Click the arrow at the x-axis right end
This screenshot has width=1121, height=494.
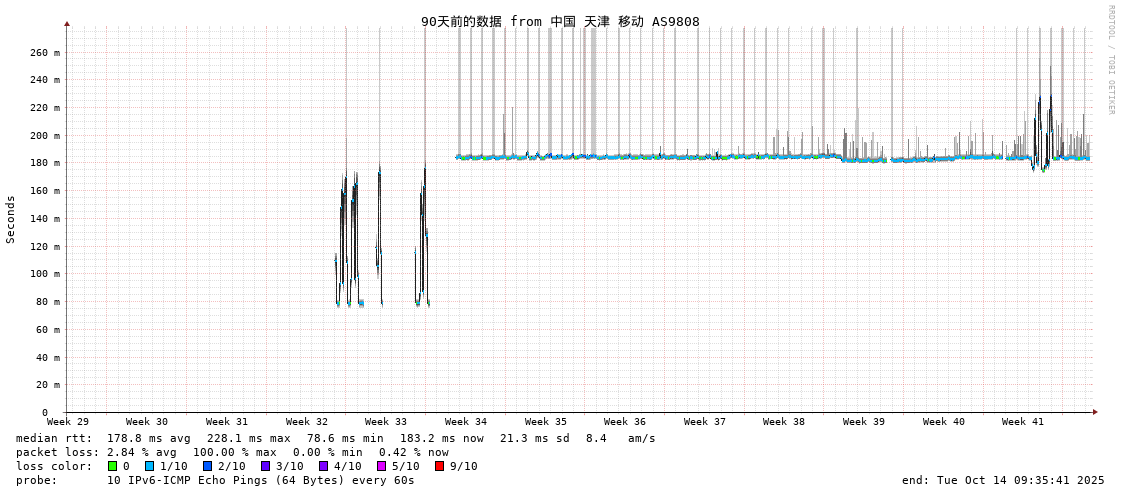tap(1095, 411)
